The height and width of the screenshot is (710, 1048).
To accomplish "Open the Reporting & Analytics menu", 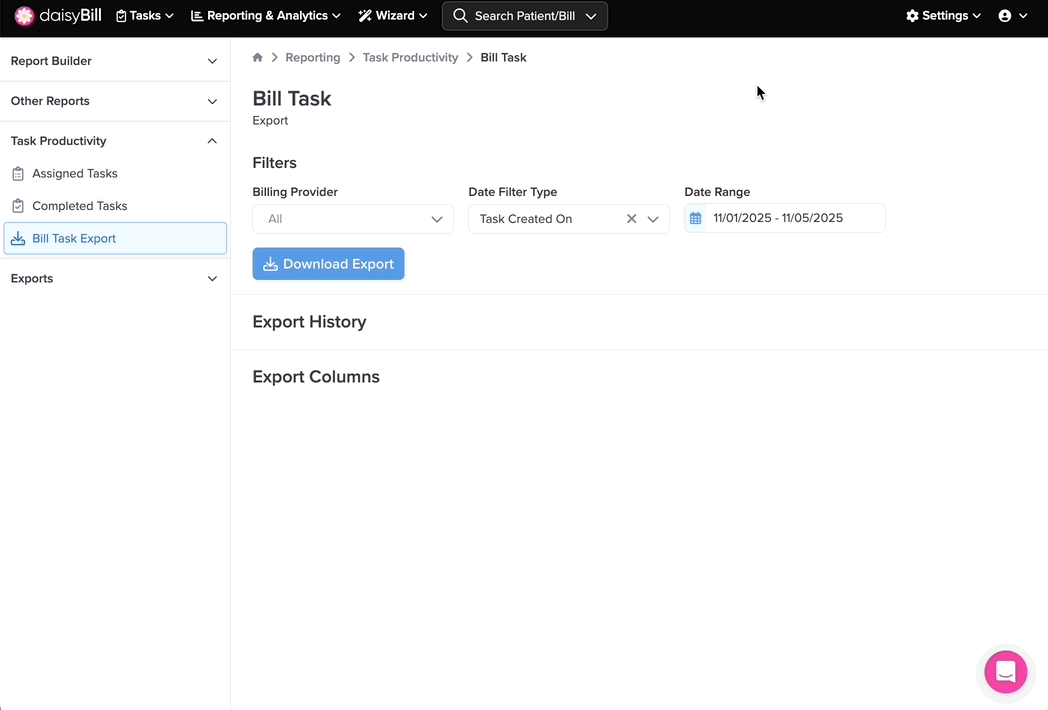I will (x=266, y=16).
